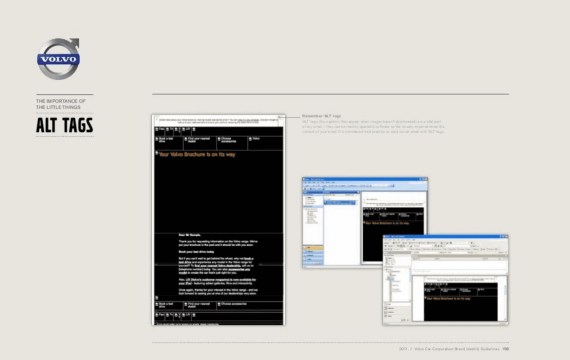Screen dimensions: 570x360
Task: Click the "Remember 'ALT' tags" caption title
Action: (321, 116)
